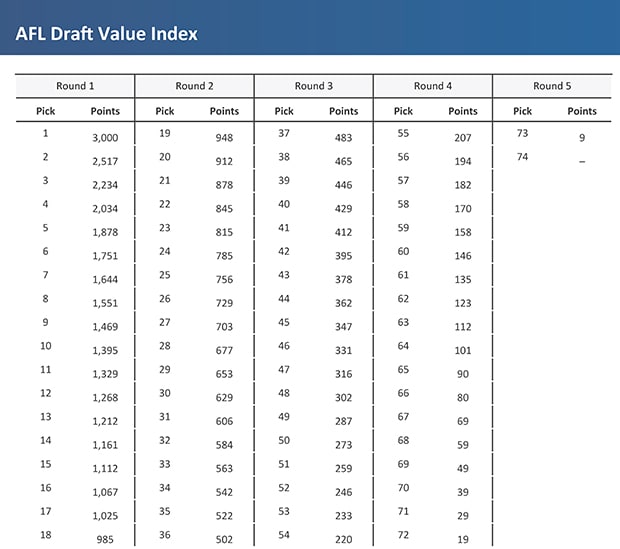620x549 pixels.
Task: Click the points value '606'
Action: (224, 421)
